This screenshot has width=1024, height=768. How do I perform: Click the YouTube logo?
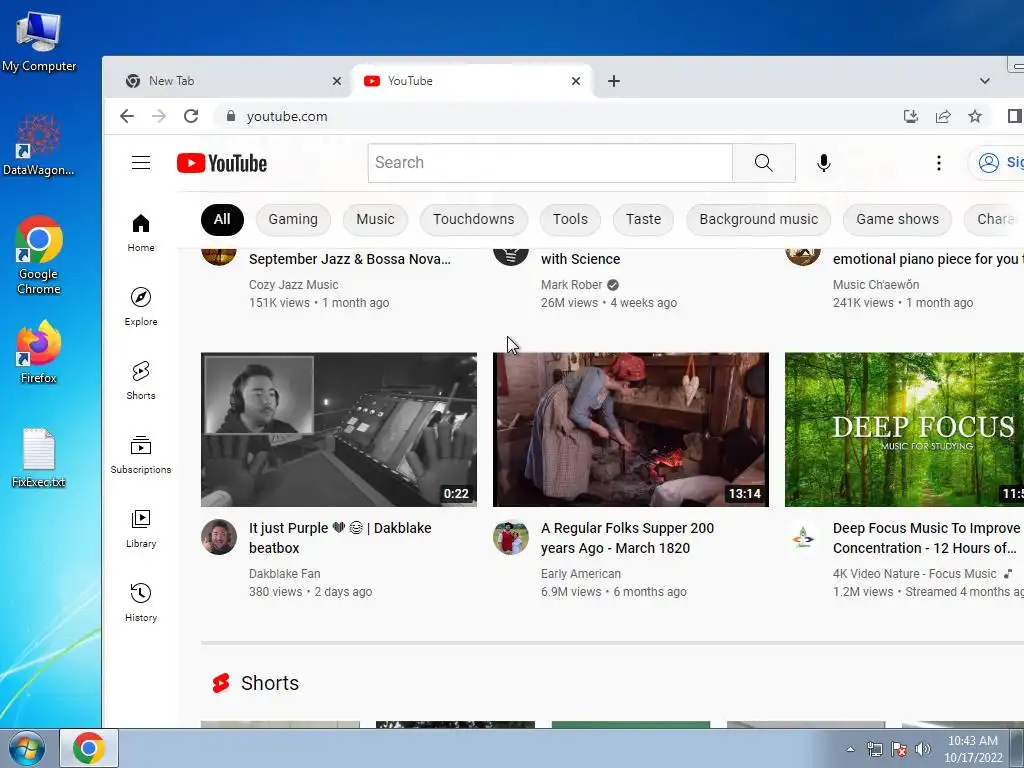222,163
